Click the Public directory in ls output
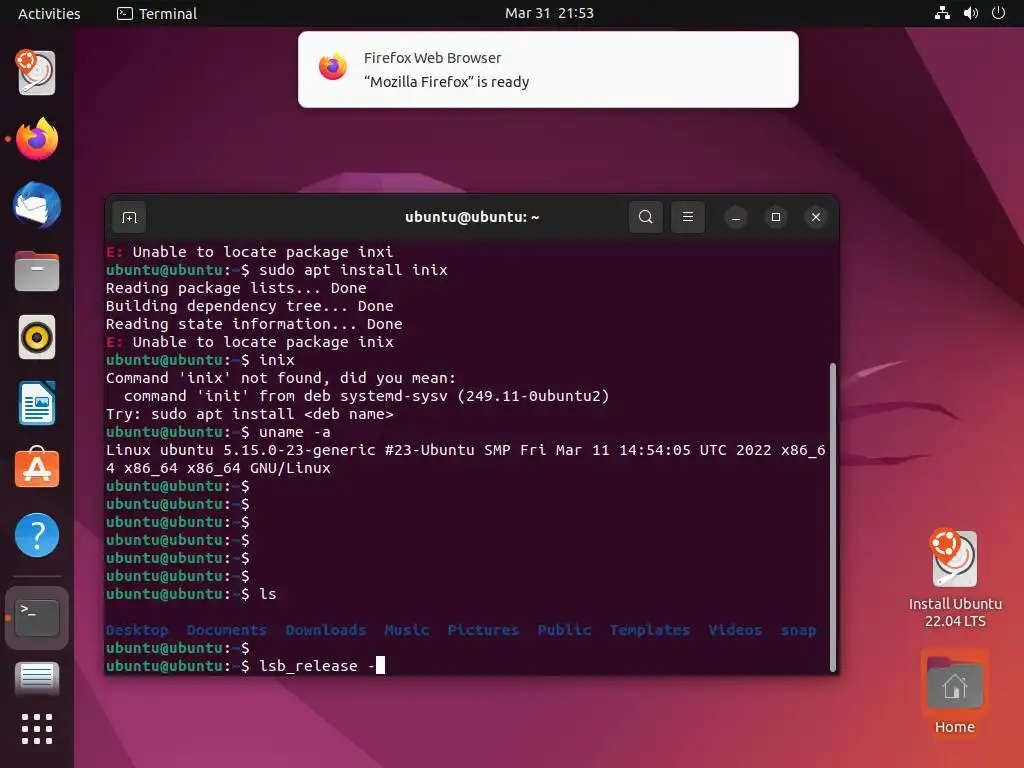This screenshot has width=1024, height=768. [564, 630]
